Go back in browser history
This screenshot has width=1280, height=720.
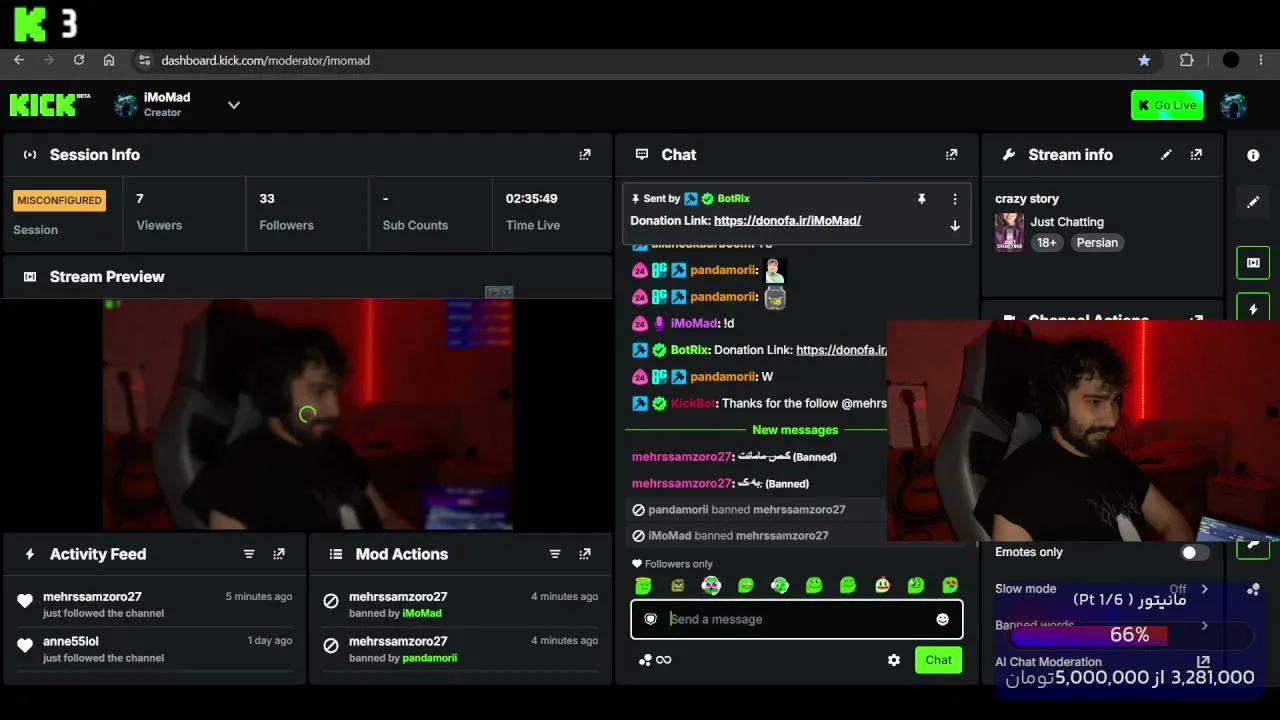[19, 60]
